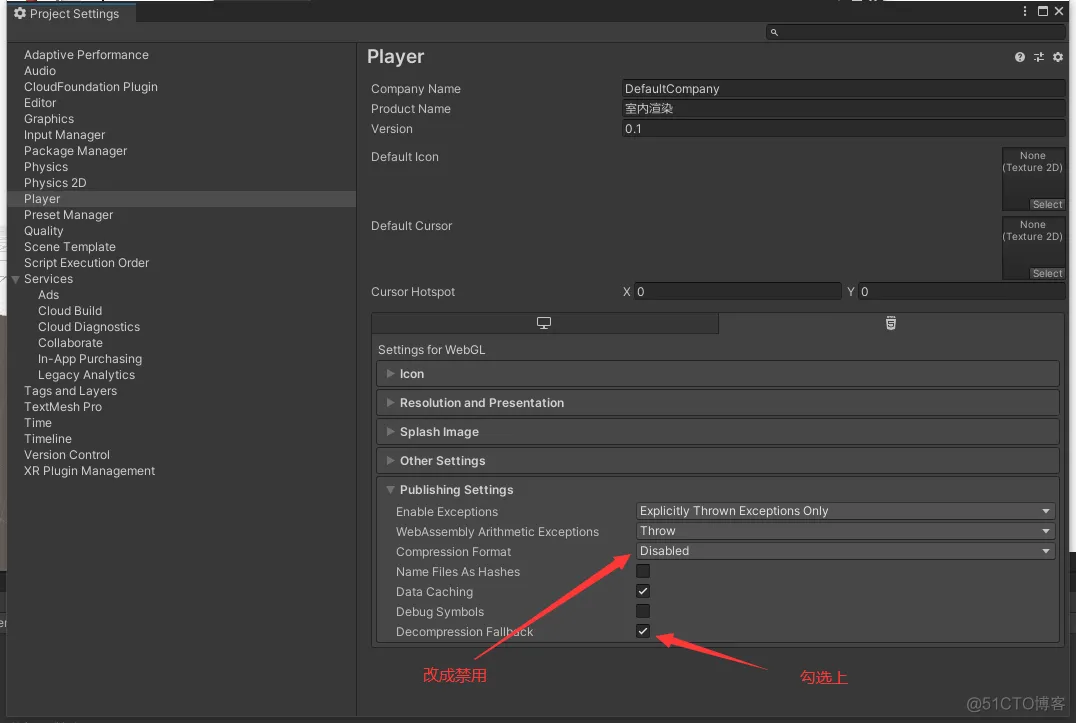Select the WebGL HTML5 platform tab
Screen dimensions: 1076x723
point(890,323)
